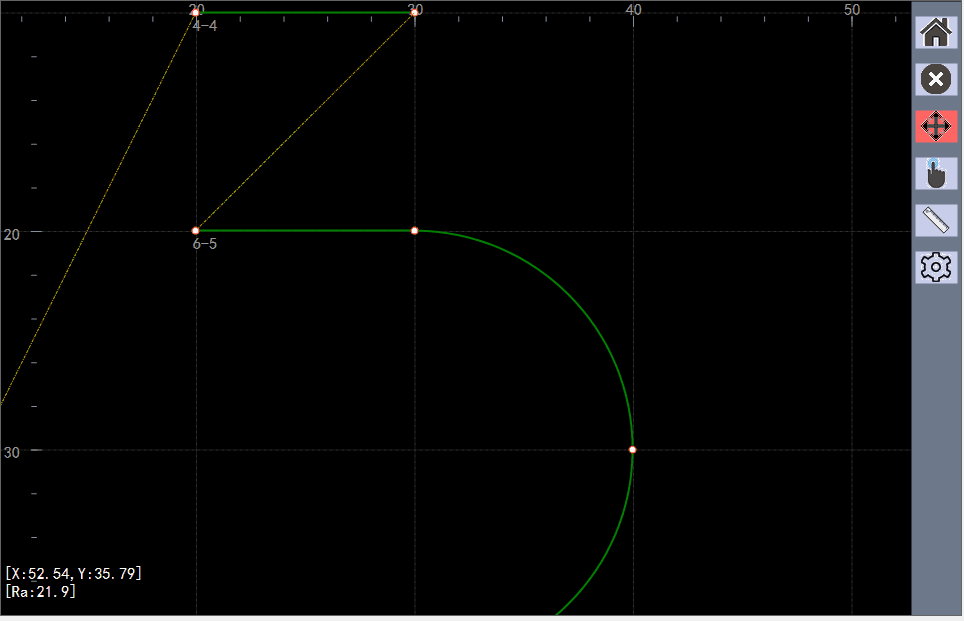Click the Home view icon
The height and width of the screenshot is (621, 964).
tap(936, 32)
